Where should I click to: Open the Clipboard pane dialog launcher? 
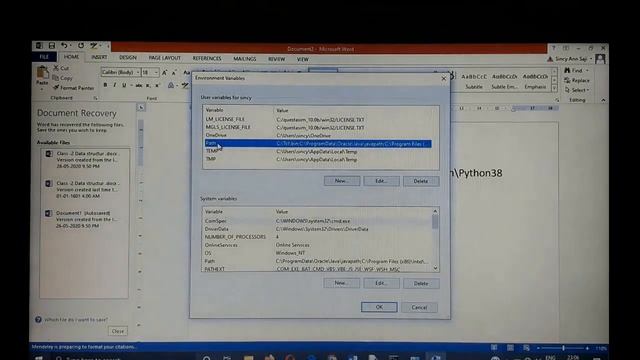[x=96, y=98]
